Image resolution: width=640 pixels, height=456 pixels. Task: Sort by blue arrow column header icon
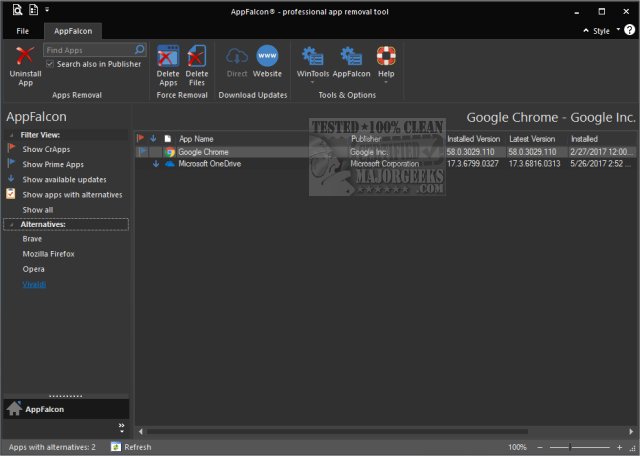(x=153, y=138)
